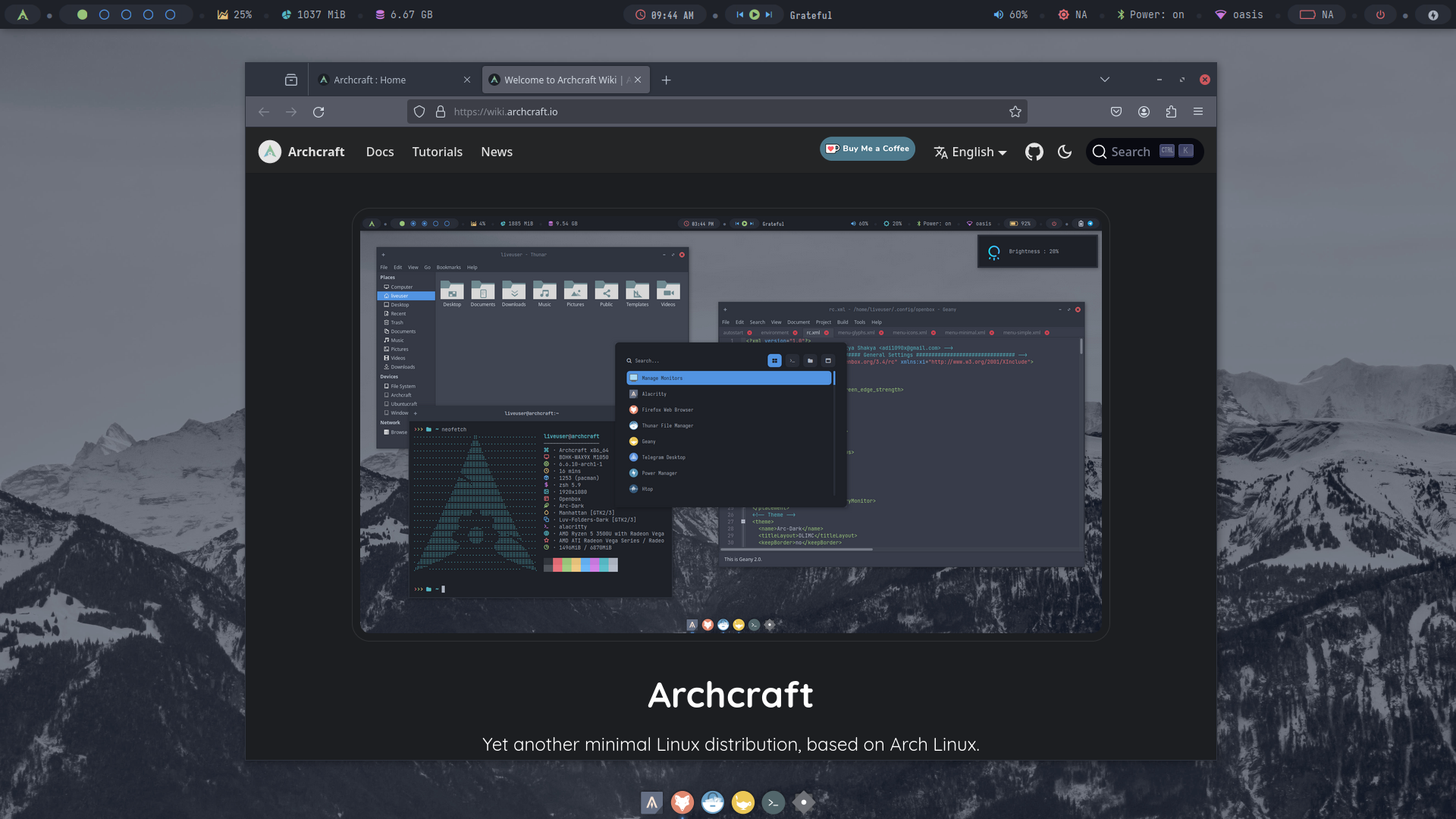Toggle dark mode moon icon
This screenshot has height=819, width=1456.
click(1065, 152)
